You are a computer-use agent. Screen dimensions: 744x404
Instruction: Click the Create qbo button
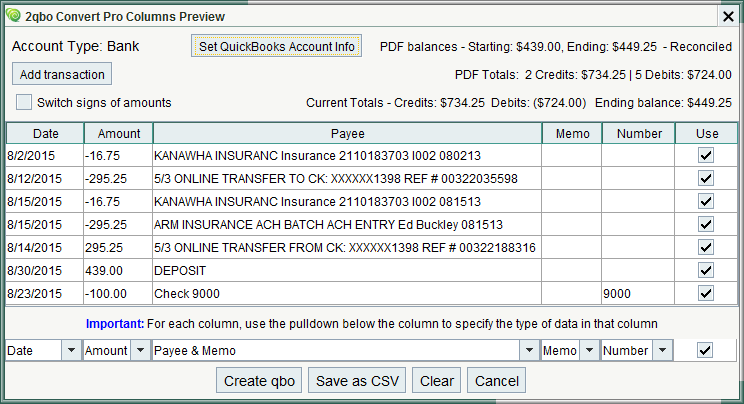click(259, 380)
